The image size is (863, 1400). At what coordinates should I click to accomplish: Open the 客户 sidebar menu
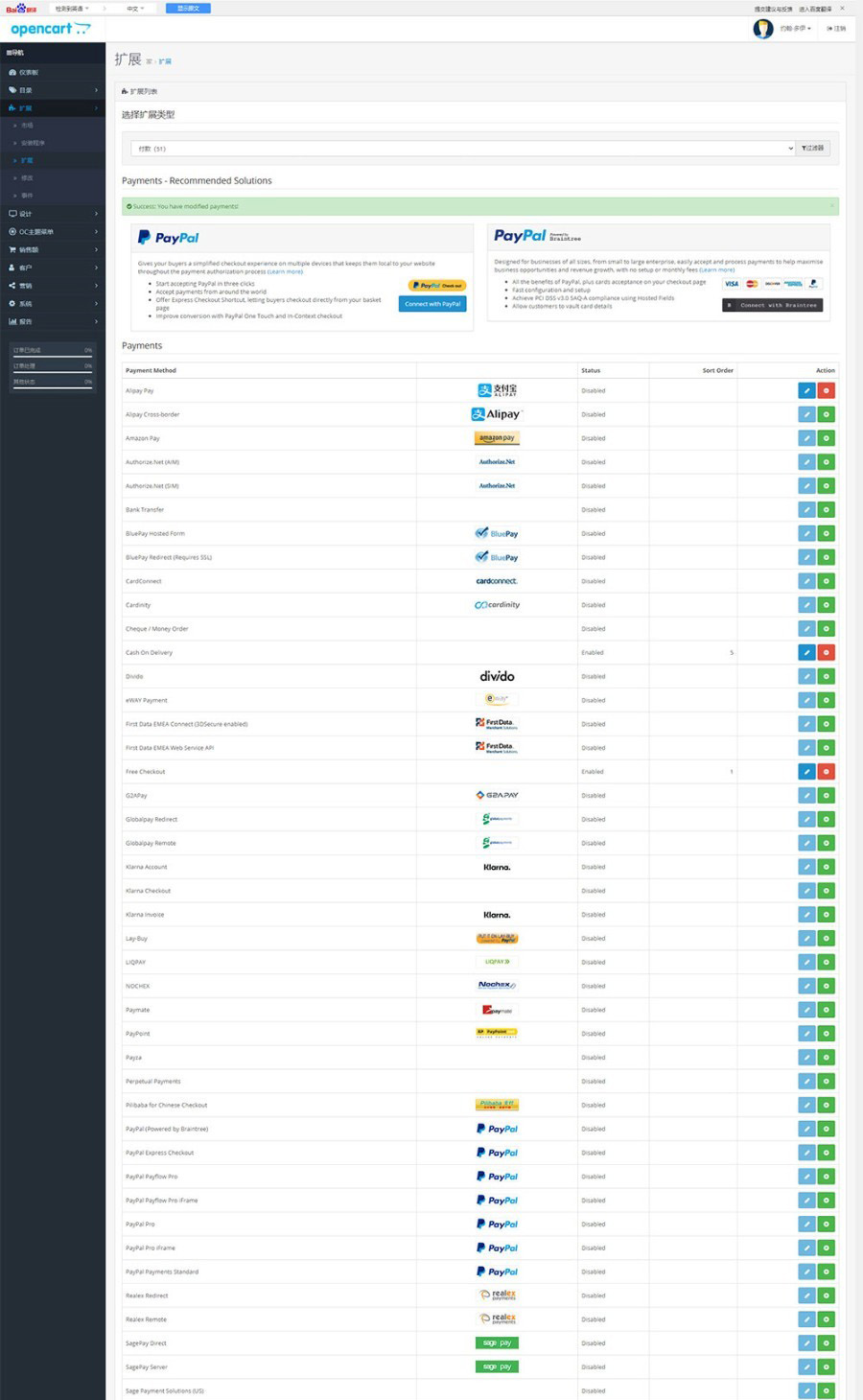coord(53,268)
